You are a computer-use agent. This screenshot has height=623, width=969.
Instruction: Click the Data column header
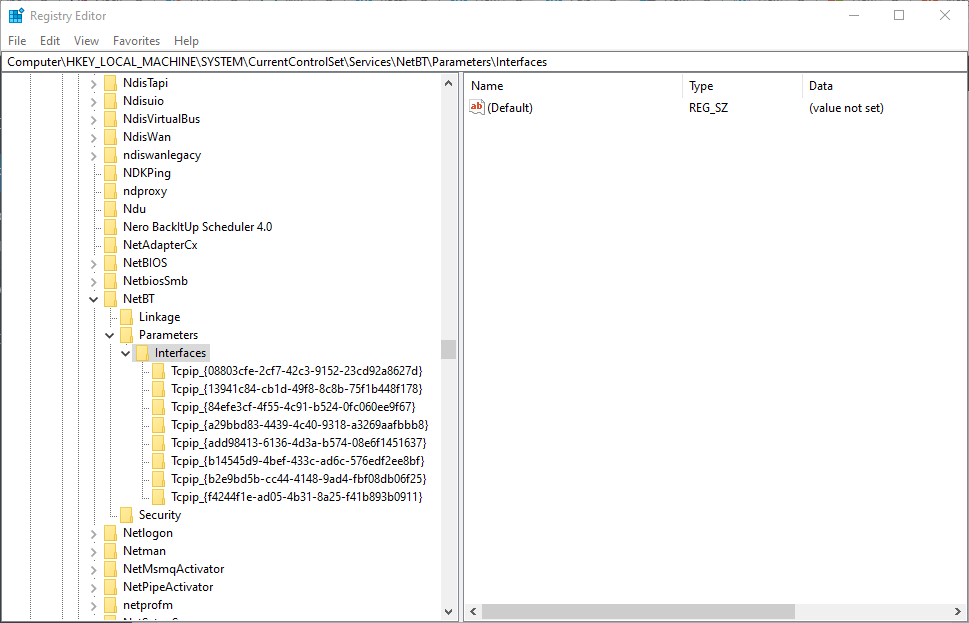[x=885, y=86]
